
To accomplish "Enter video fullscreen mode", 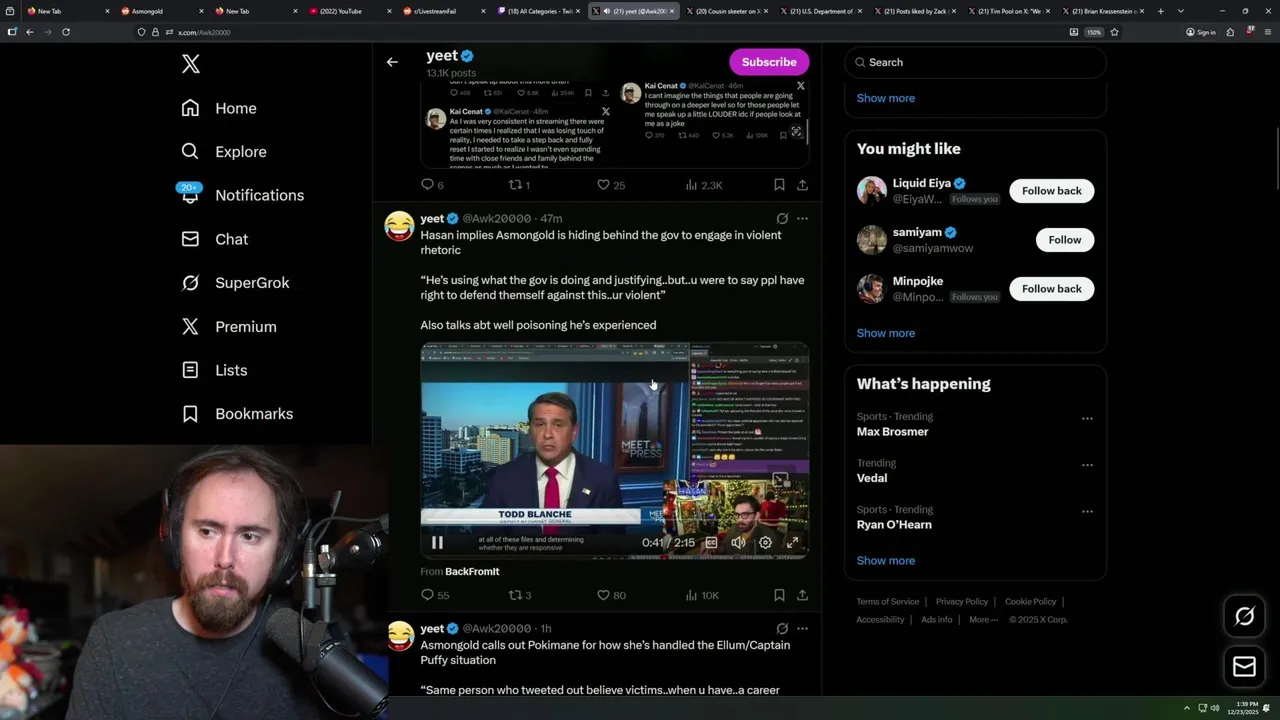I will pyautogui.click(x=792, y=542).
